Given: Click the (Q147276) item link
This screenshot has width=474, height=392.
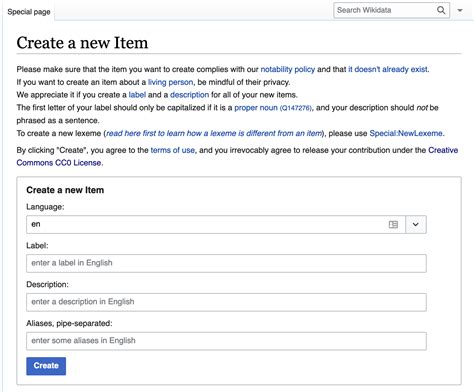Looking at the screenshot, I should coord(296,108).
